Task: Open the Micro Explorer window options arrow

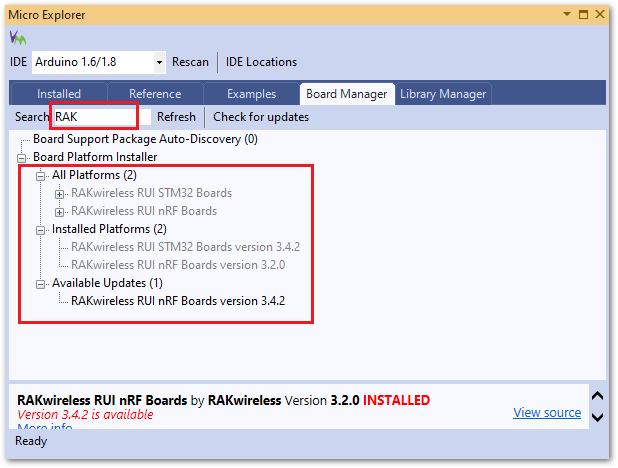Action: click(567, 14)
